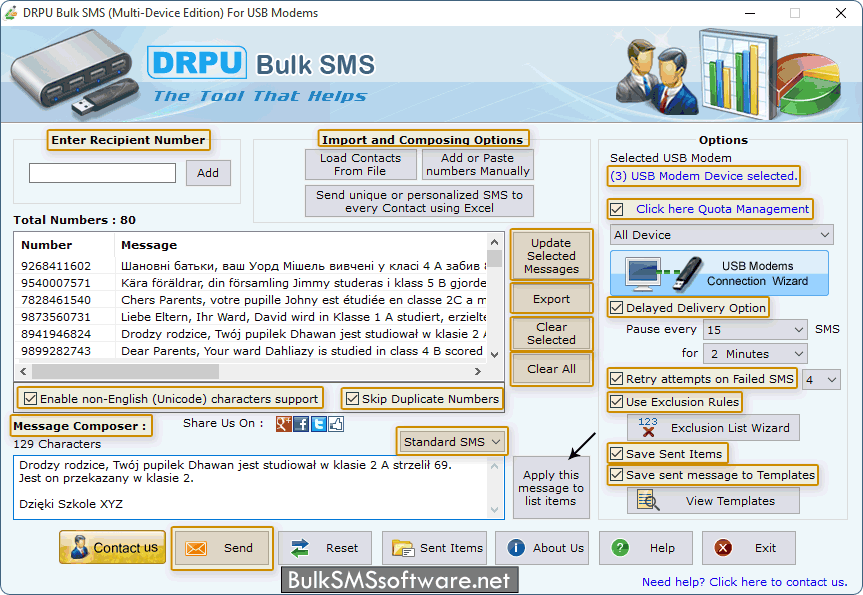863x595 pixels.
Task: Click Update Selected Messages button
Action: coord(551,256)
